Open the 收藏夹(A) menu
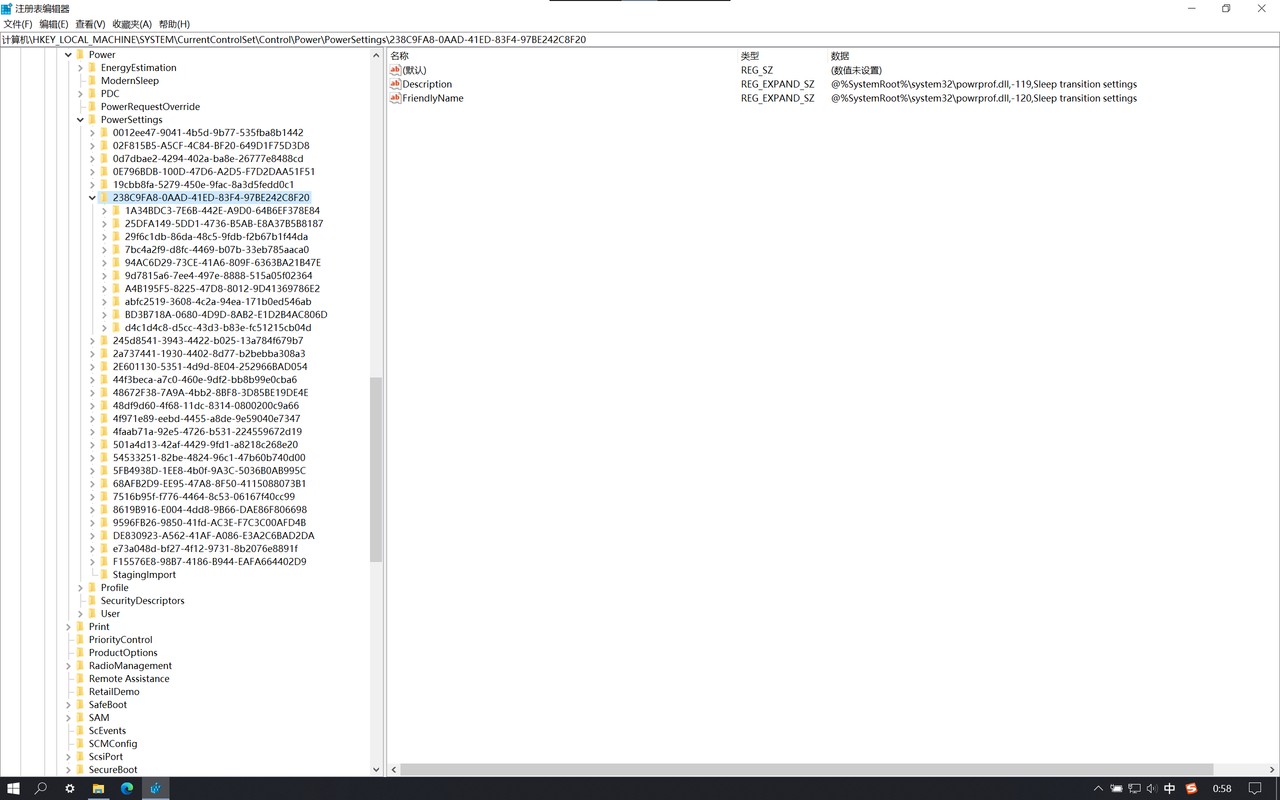 click(132, 24)
